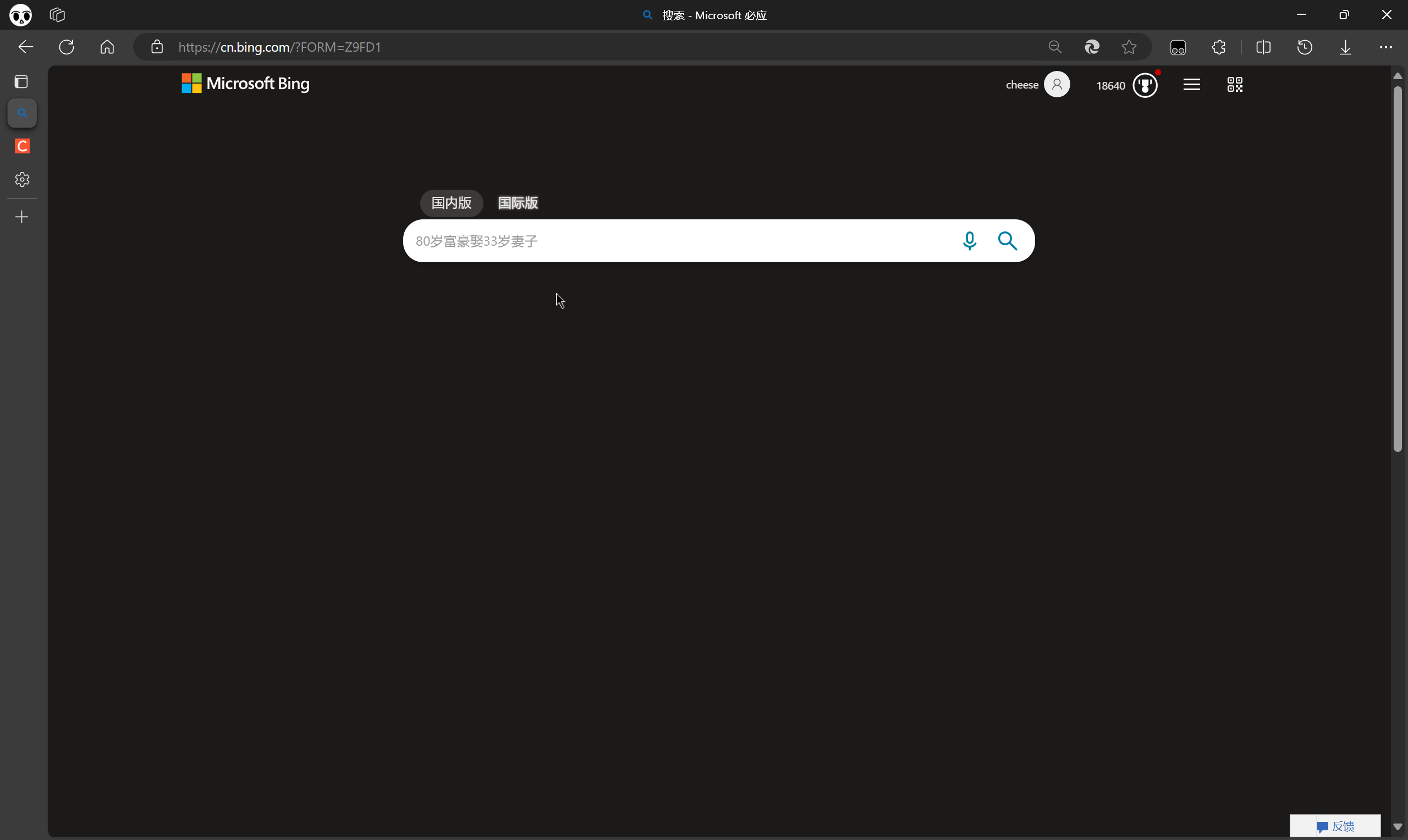Open the cheese account profile avatar
Image resolution: width=1408 pixels, height=840 pixels.
1057,85
